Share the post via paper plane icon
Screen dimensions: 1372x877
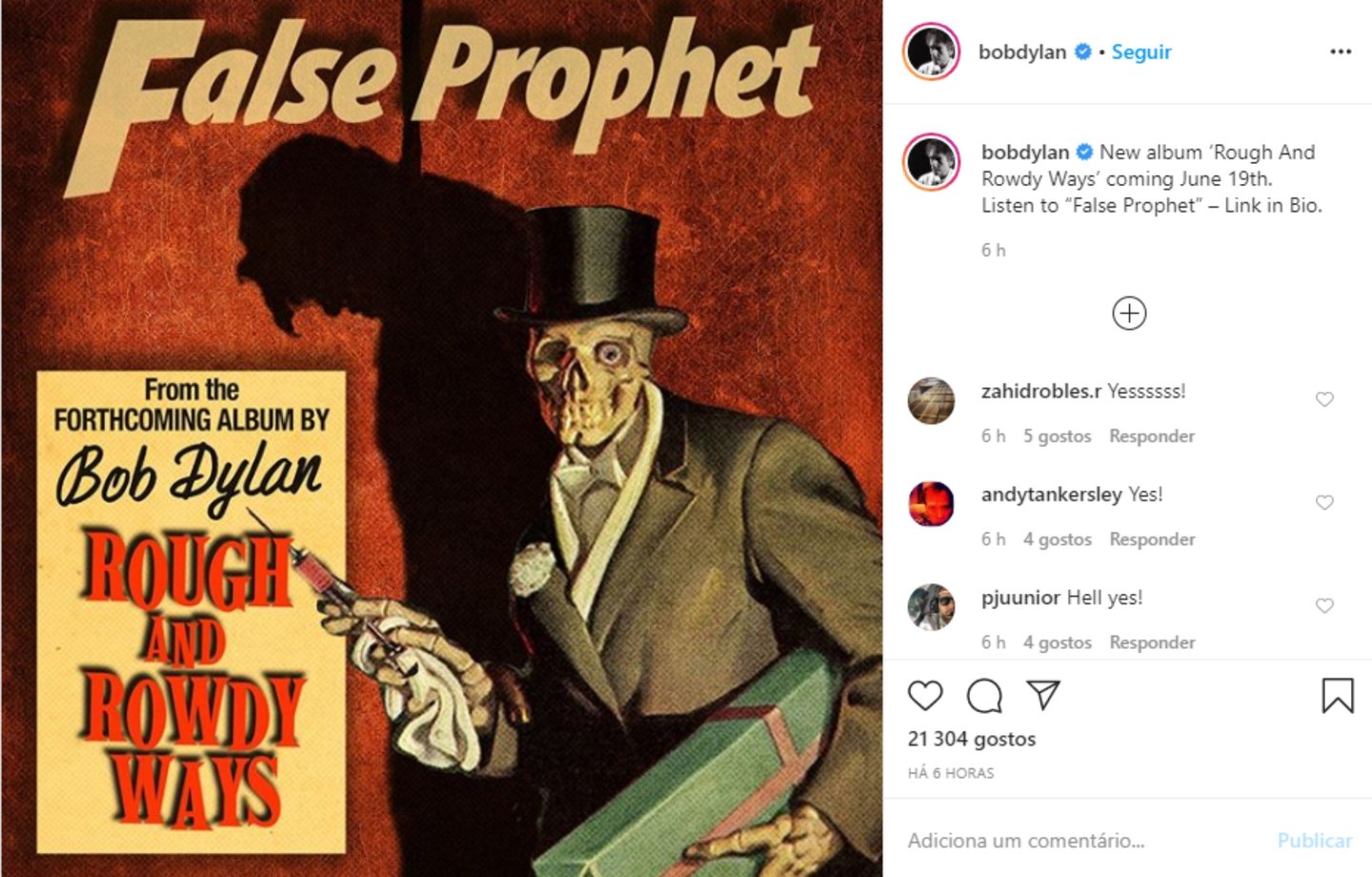(1043, 695)
